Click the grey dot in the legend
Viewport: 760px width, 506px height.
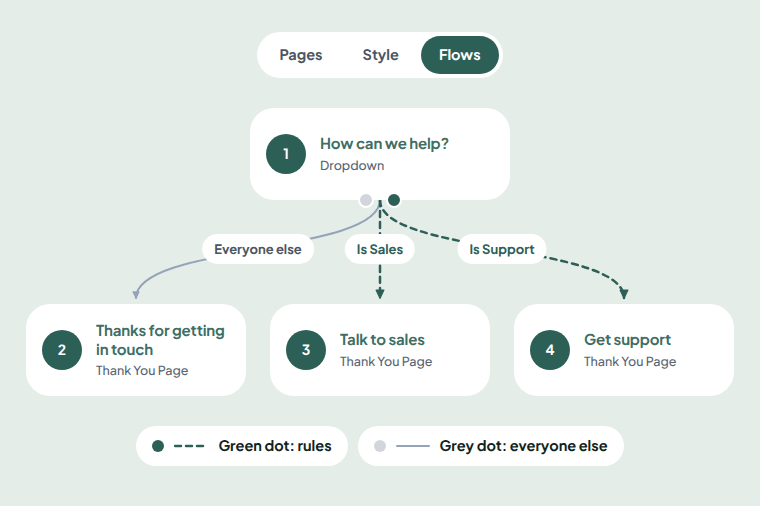click(380, 446)
